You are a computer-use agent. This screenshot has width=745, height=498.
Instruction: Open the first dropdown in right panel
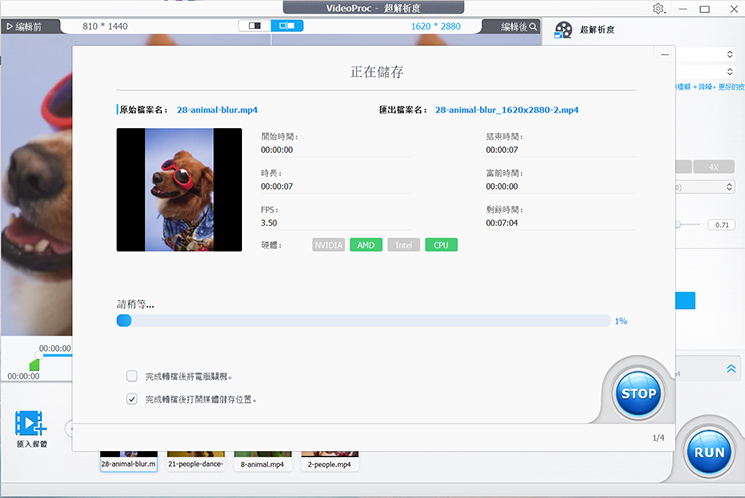click(x=705, y=54)
